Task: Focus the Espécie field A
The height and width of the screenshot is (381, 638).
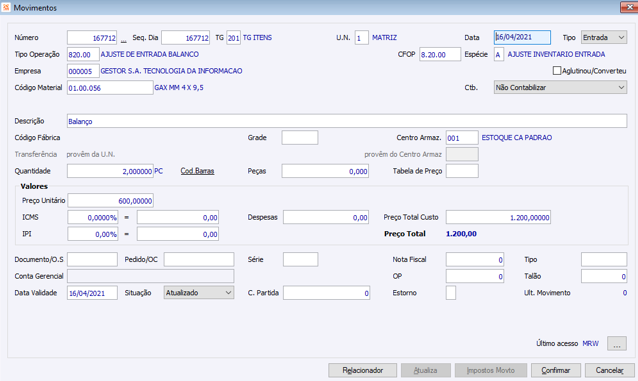Action: pos(499,54)
